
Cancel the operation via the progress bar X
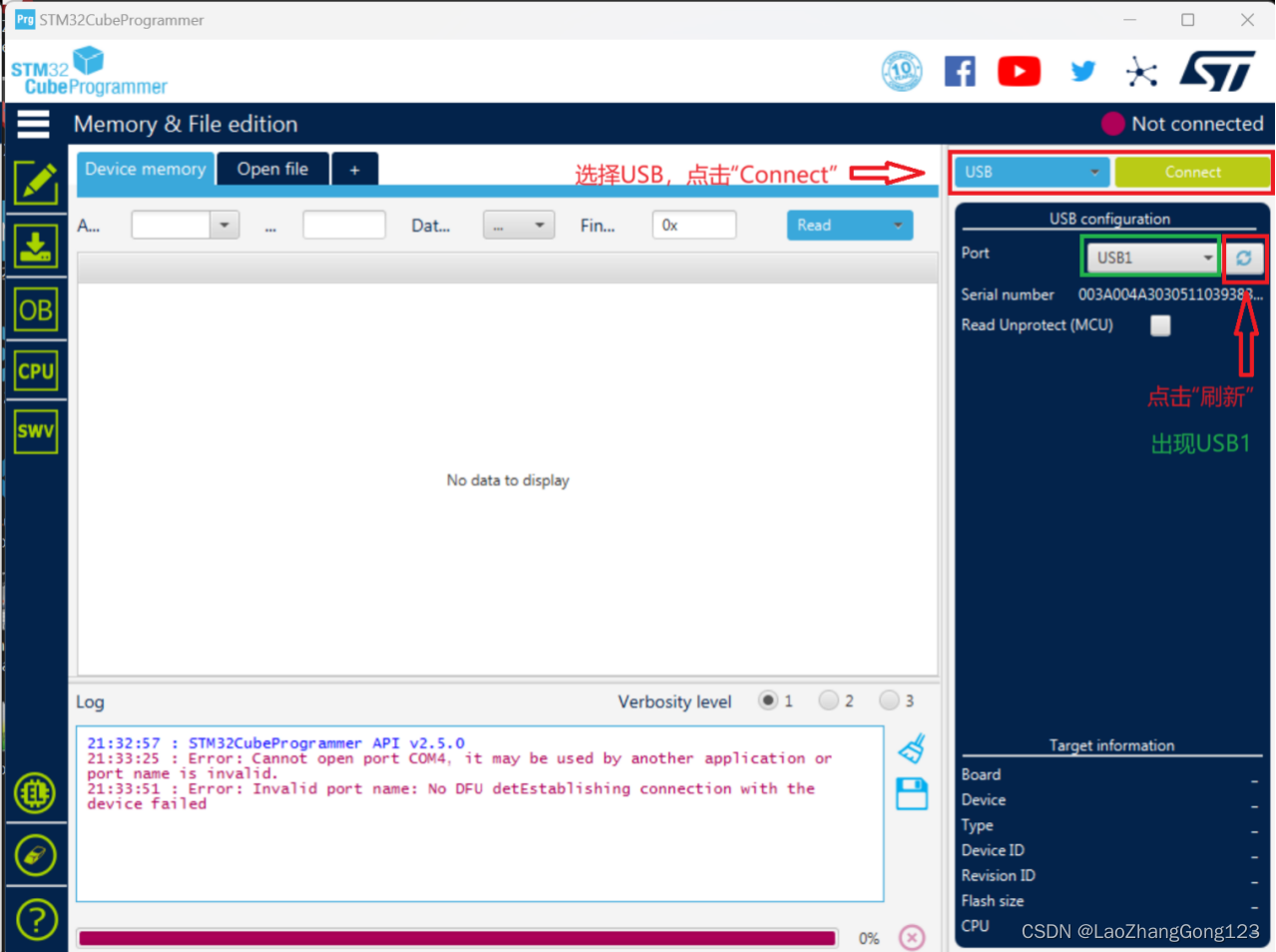(911, 937)
